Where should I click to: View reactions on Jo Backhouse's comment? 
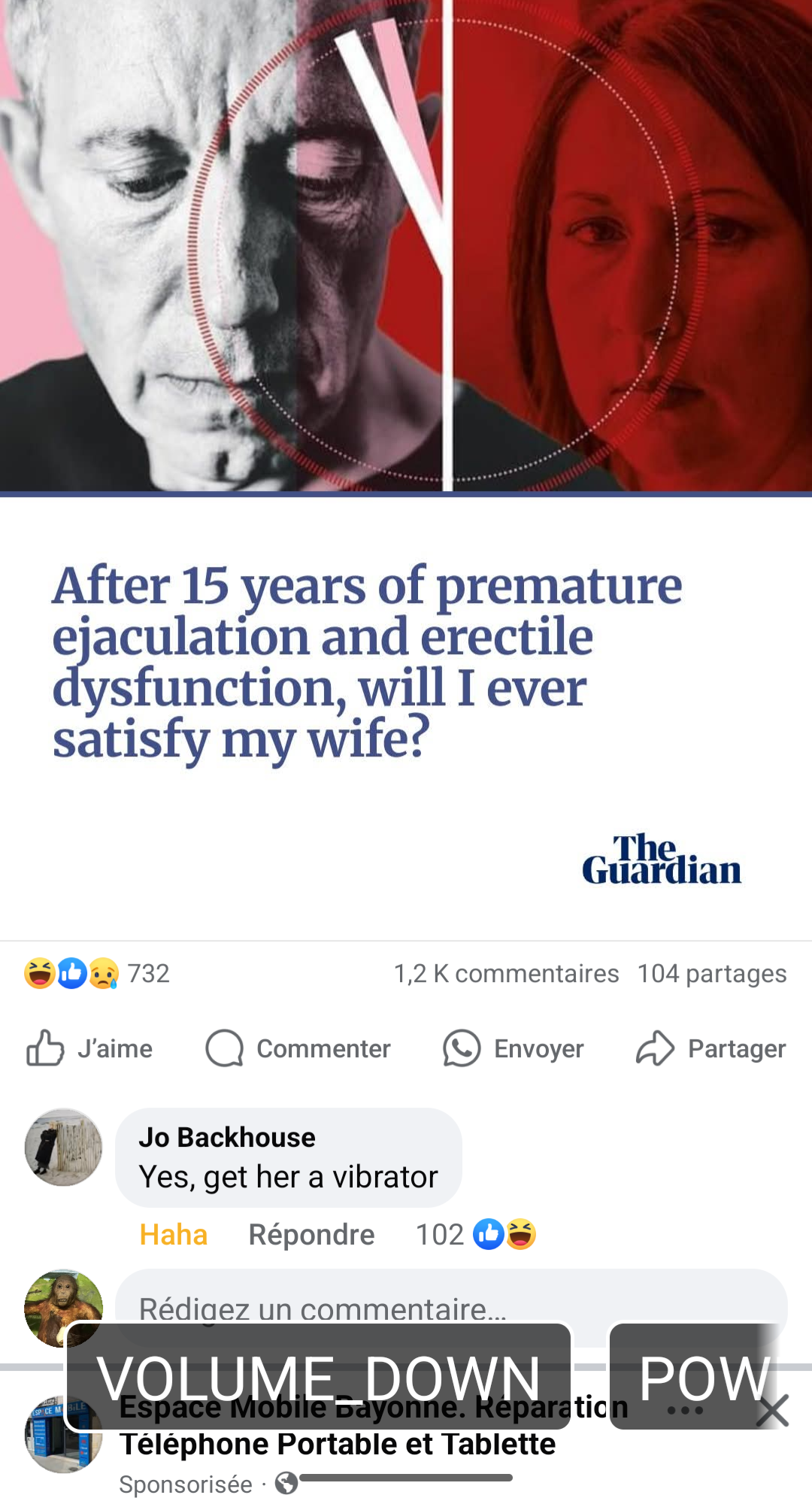(476, 1234)
